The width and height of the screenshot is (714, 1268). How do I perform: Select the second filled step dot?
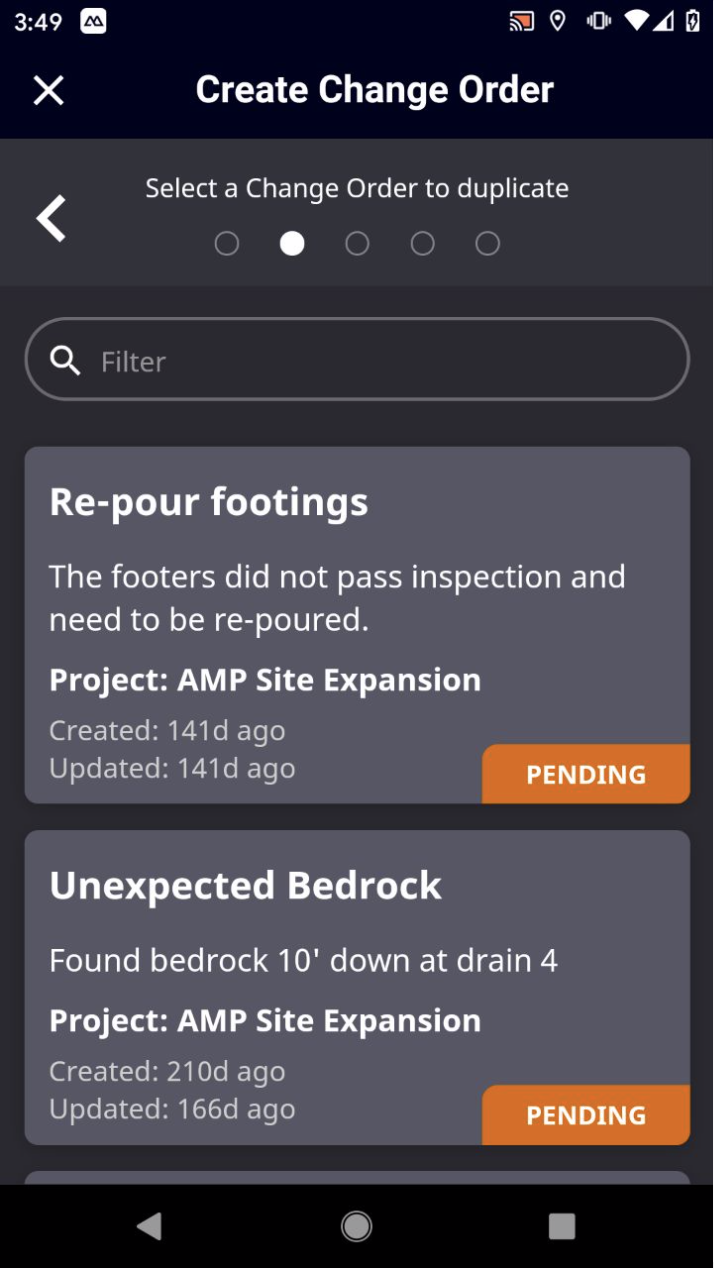coord(292,243)
